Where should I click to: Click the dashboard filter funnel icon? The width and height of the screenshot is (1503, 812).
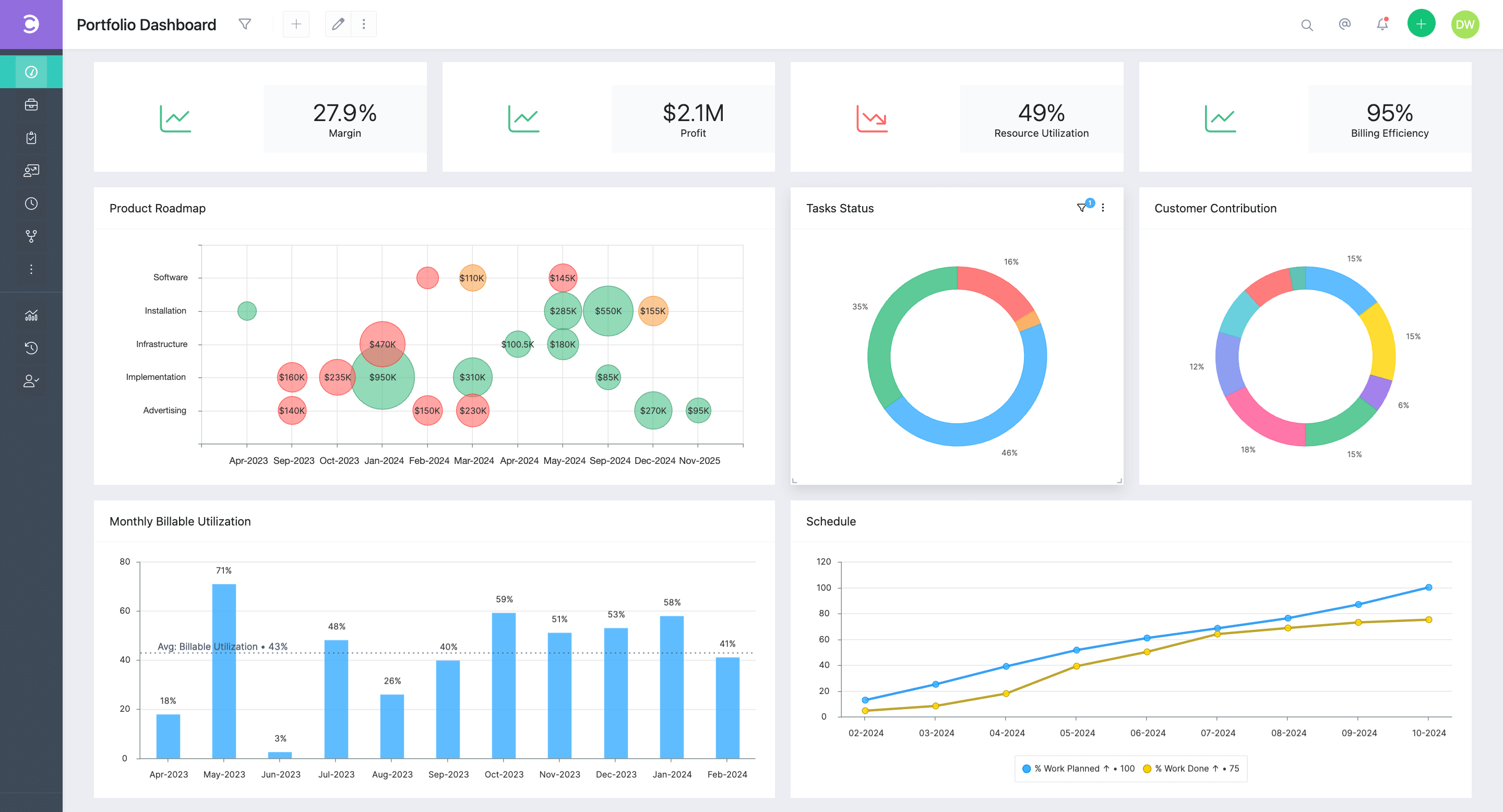pos(245,24)
